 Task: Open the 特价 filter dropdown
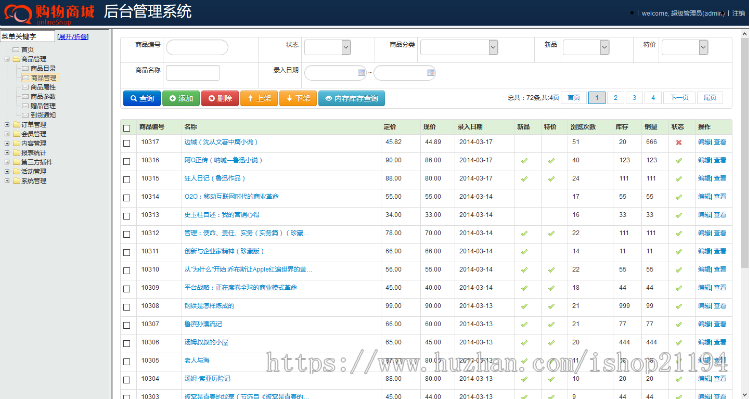point(684,47)
